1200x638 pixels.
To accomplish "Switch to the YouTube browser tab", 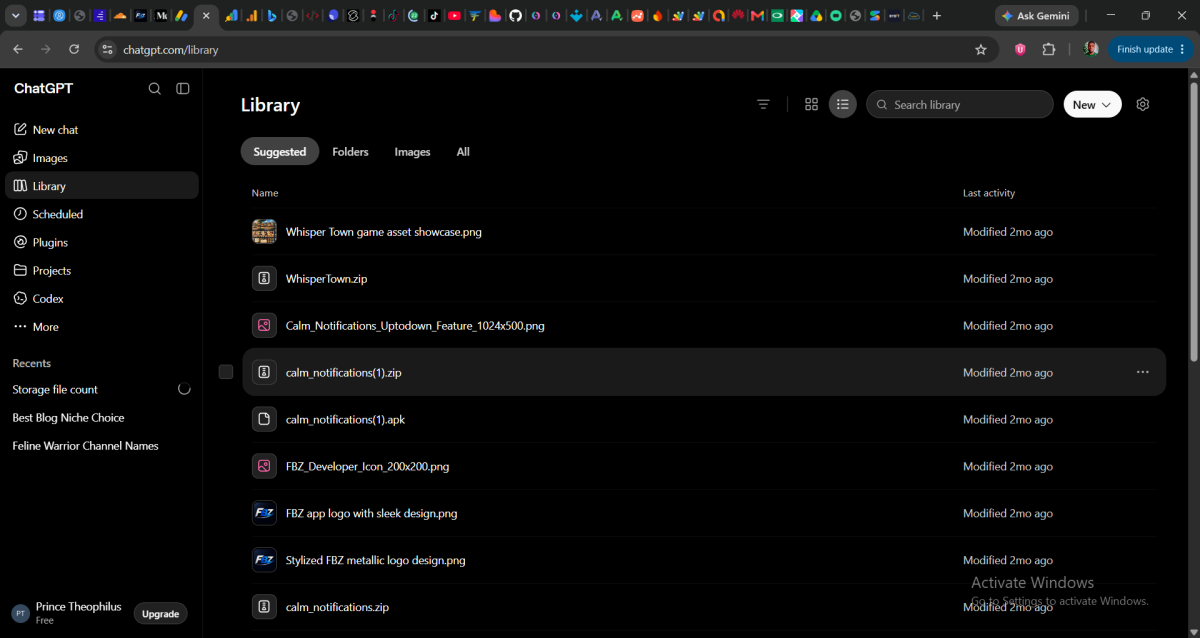I will point(454,16).
